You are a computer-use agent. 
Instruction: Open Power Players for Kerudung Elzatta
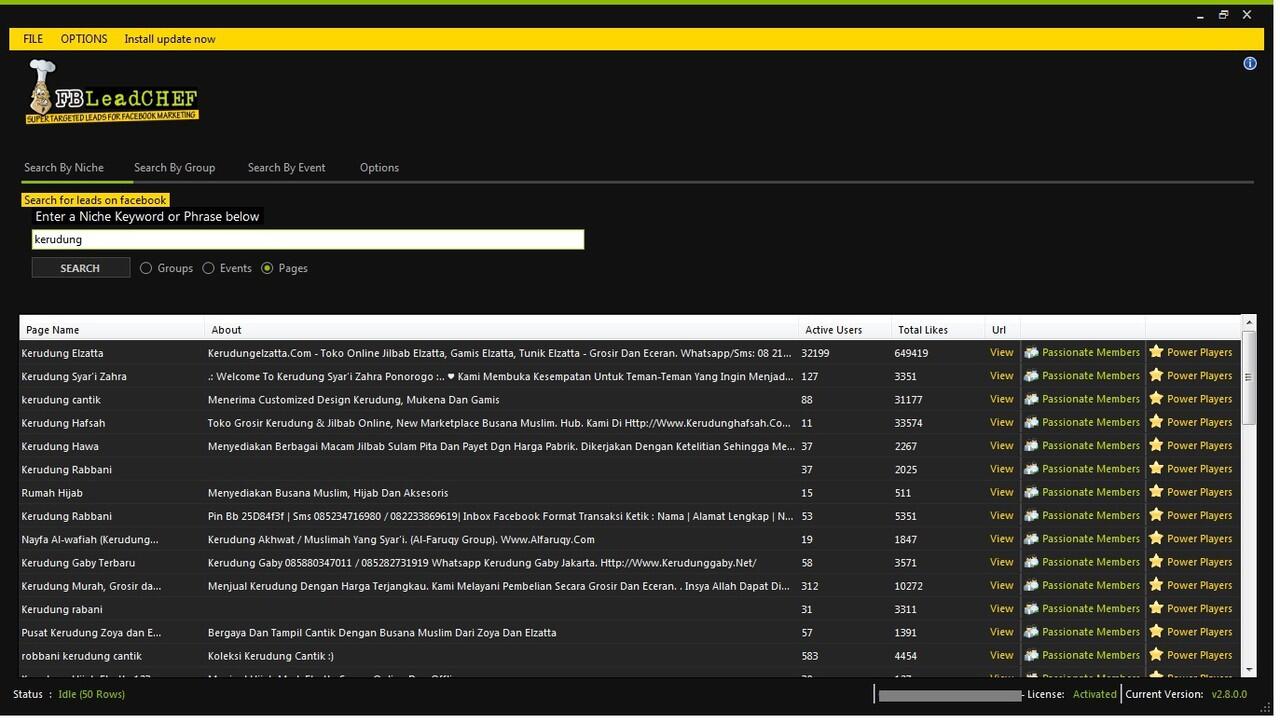(x=1190, y=352)
